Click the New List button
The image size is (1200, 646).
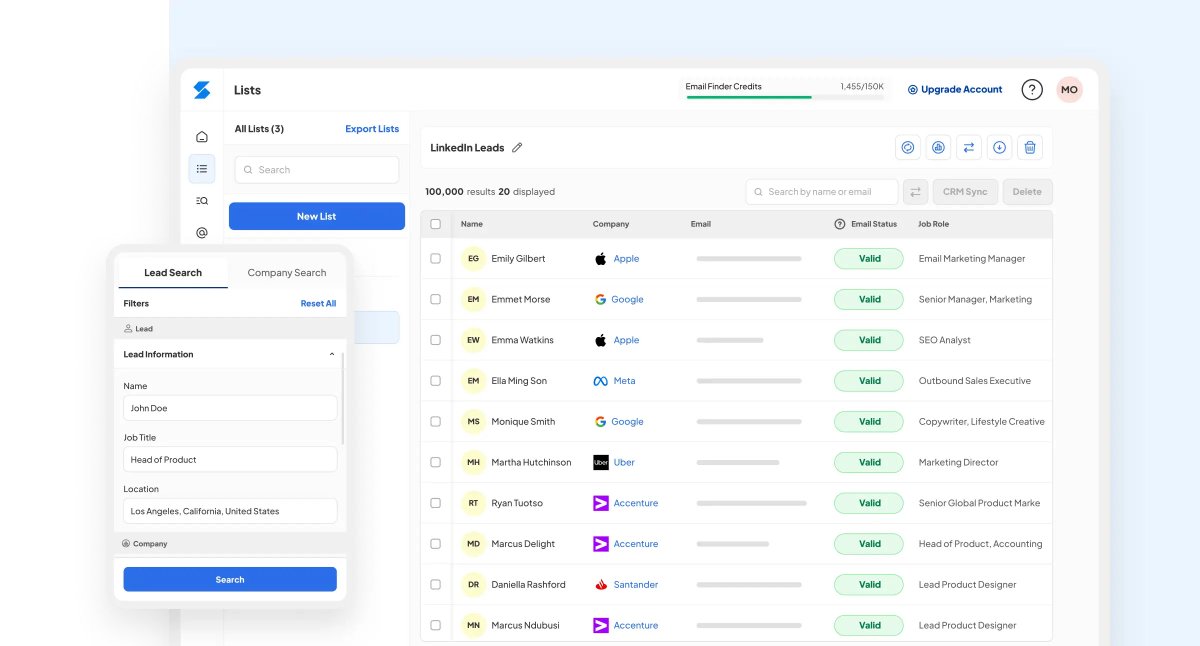coord(317,216)
